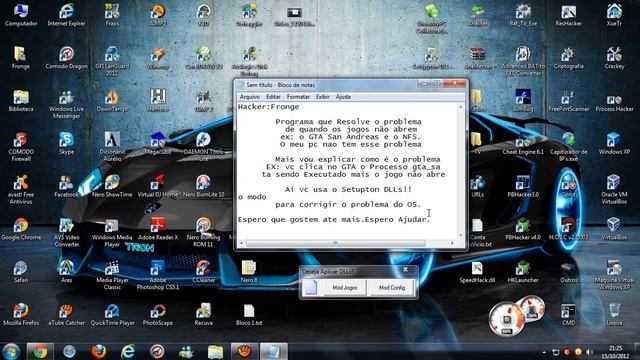Viewport: 640px width, 360px height.
Task: Open COMODO Firewall shortcut
Action: coord(21,147)
